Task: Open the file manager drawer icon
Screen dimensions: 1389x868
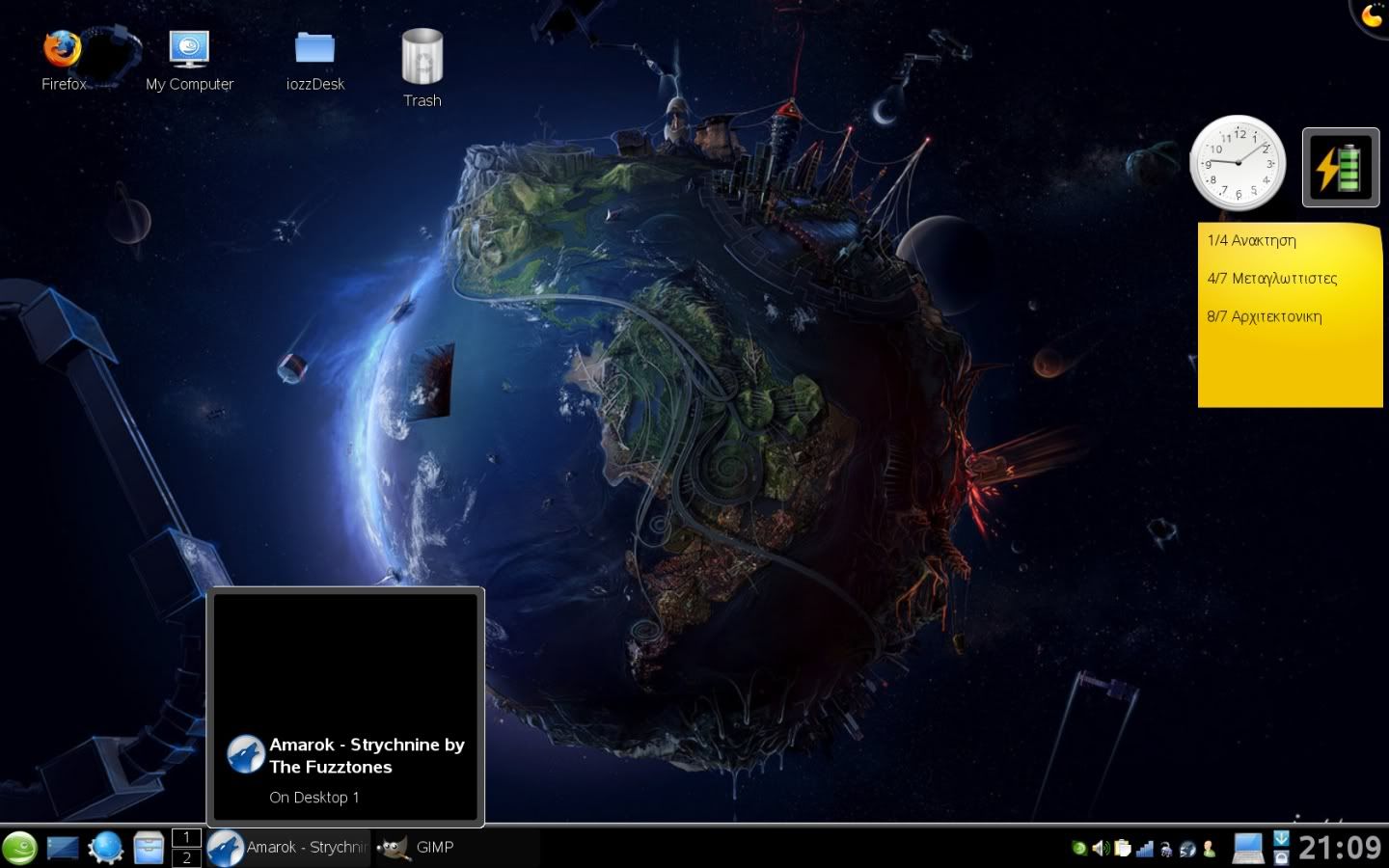Action: [149, 848]
